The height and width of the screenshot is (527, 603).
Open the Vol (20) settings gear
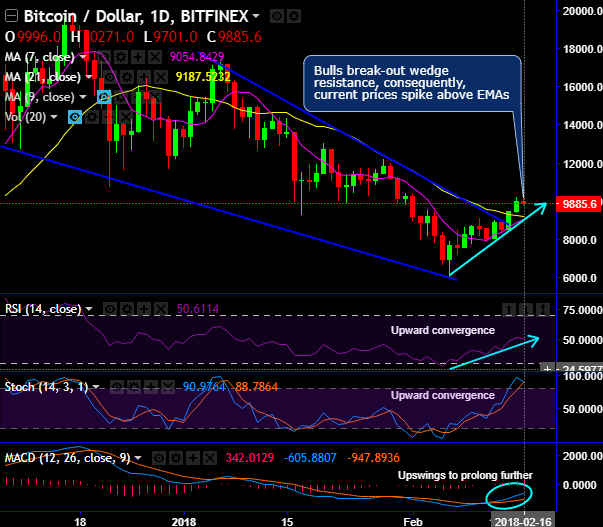tap(92, 117)
